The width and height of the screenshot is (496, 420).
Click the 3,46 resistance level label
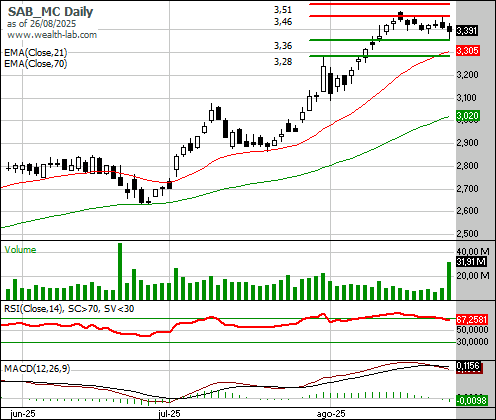click(x=283, y=22)
